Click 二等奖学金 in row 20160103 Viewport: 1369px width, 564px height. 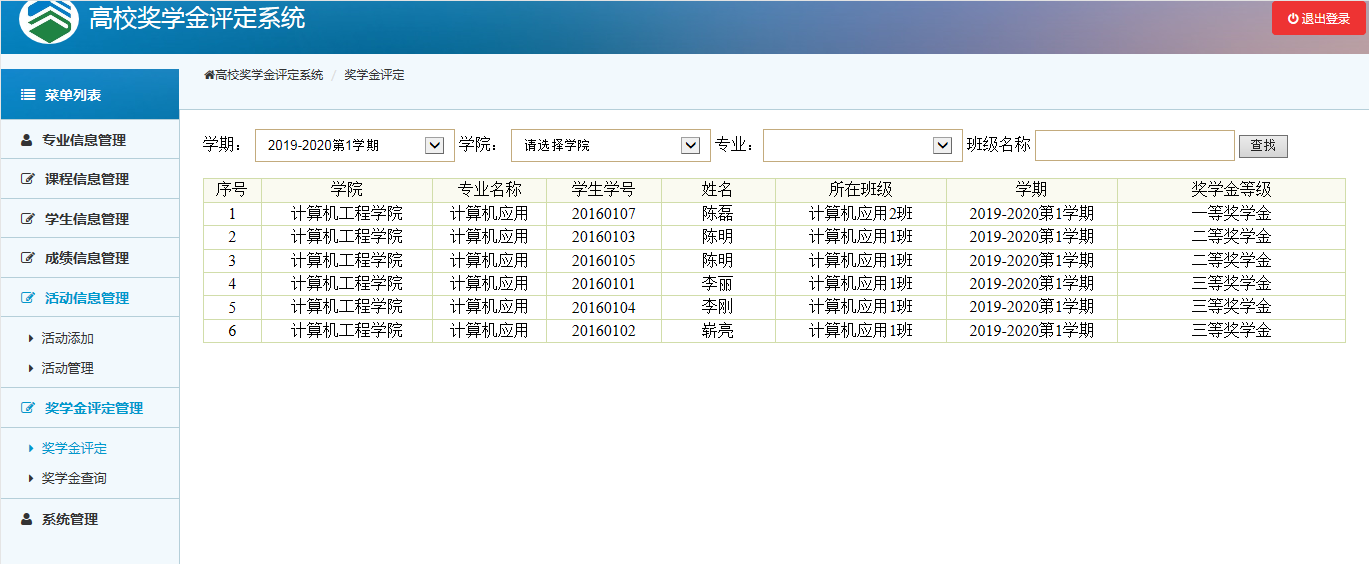pos(1231,237)
